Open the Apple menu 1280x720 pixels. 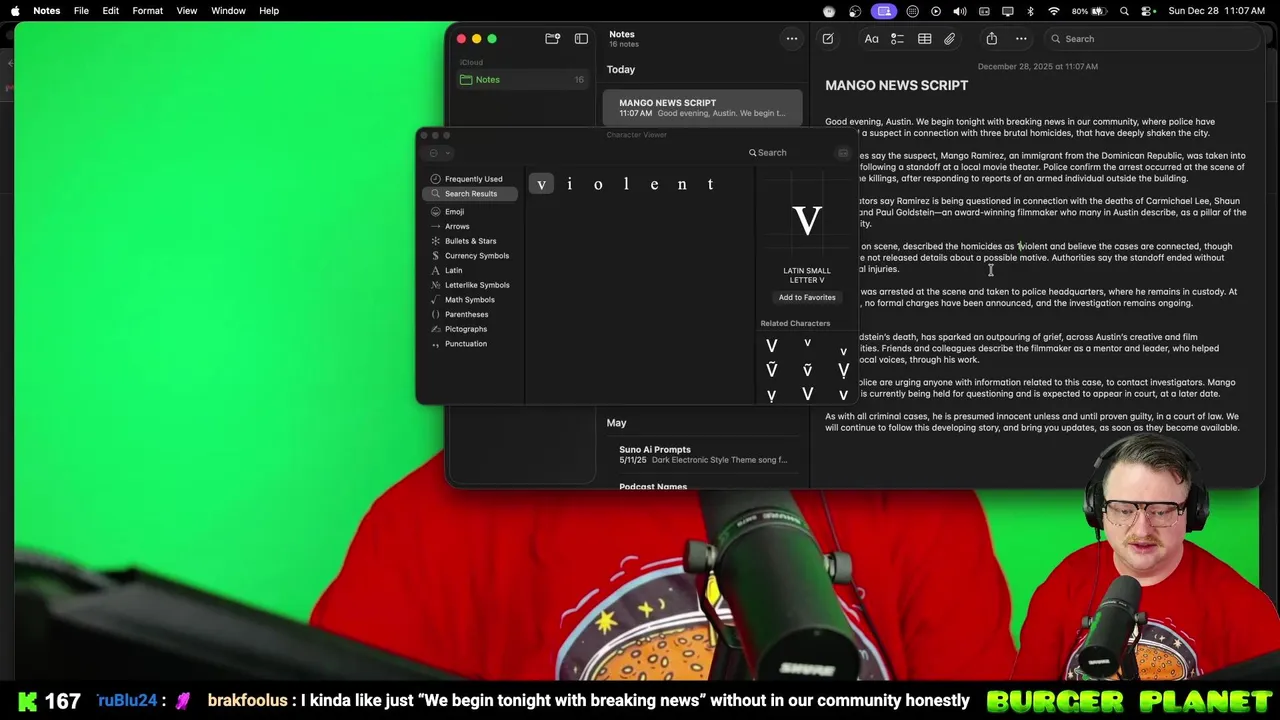(15, 11)
